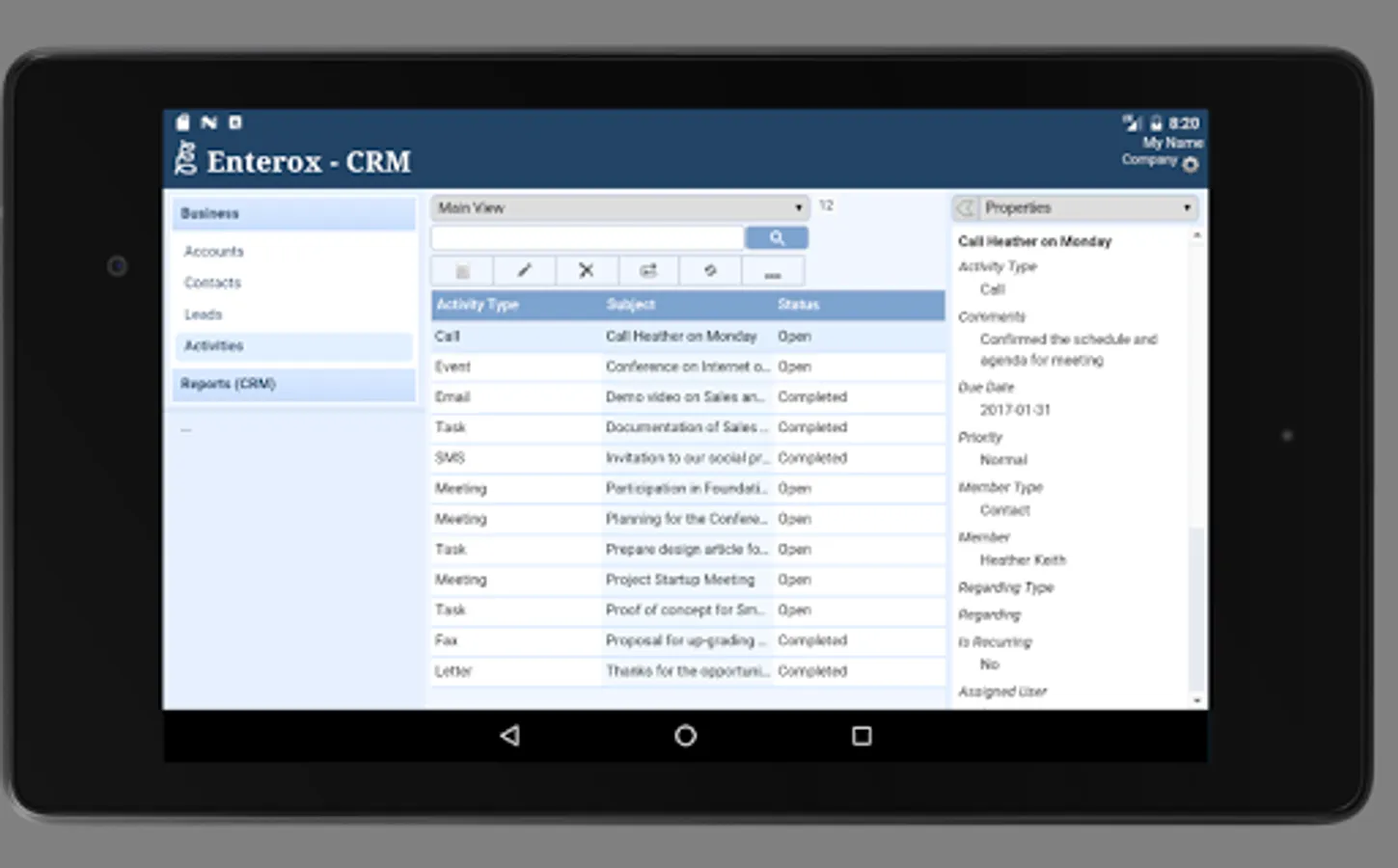Screen dimensions: 1398x868
Task: Select Activities in the sidebar
Action: 294,346
